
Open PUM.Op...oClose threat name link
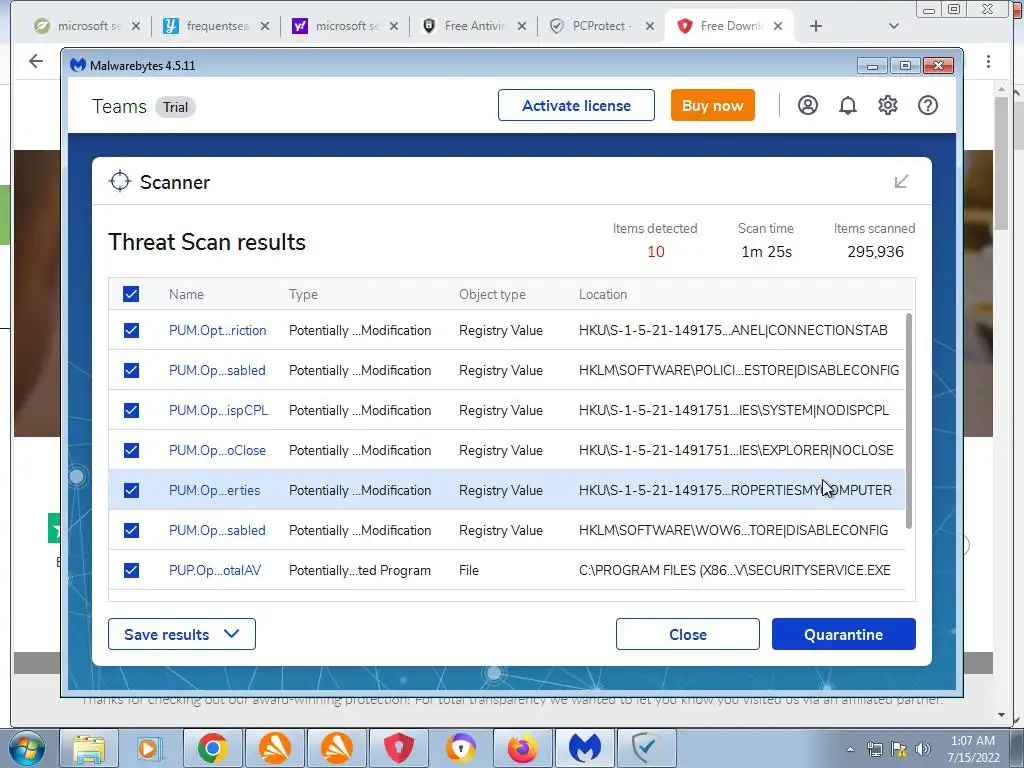pos(217,450)
